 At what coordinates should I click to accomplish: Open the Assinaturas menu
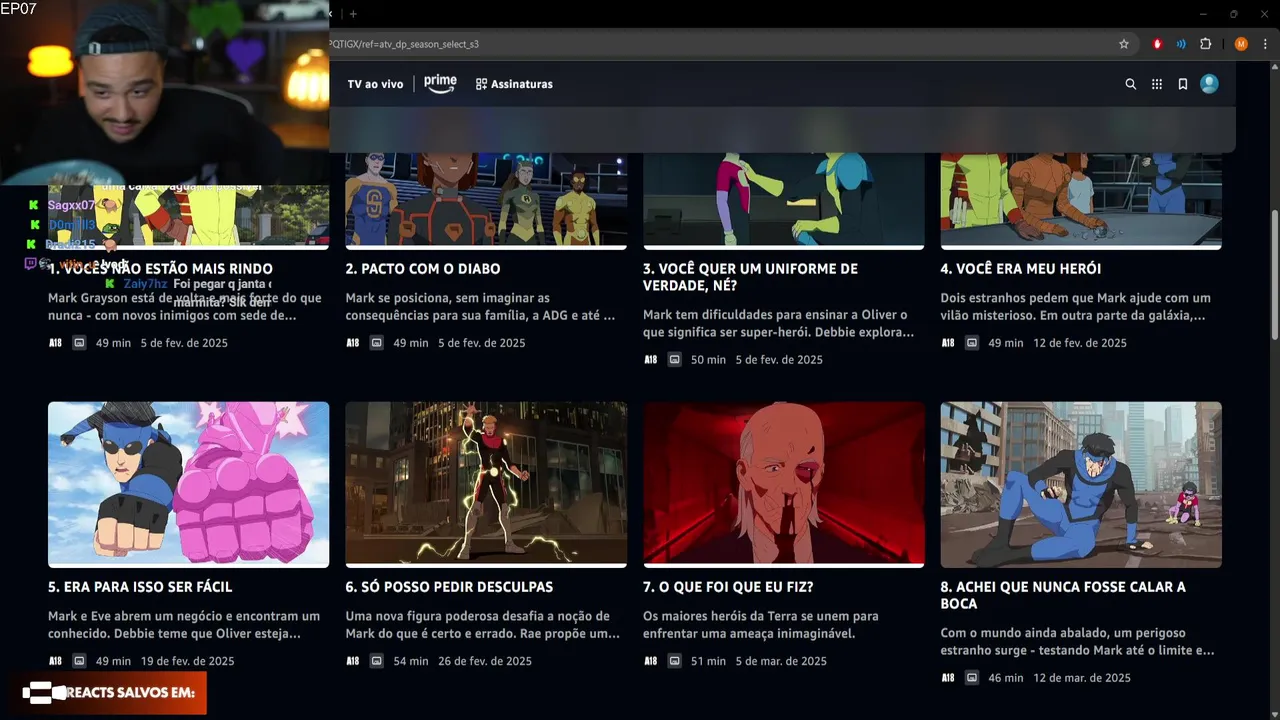(x=514, y=84)
